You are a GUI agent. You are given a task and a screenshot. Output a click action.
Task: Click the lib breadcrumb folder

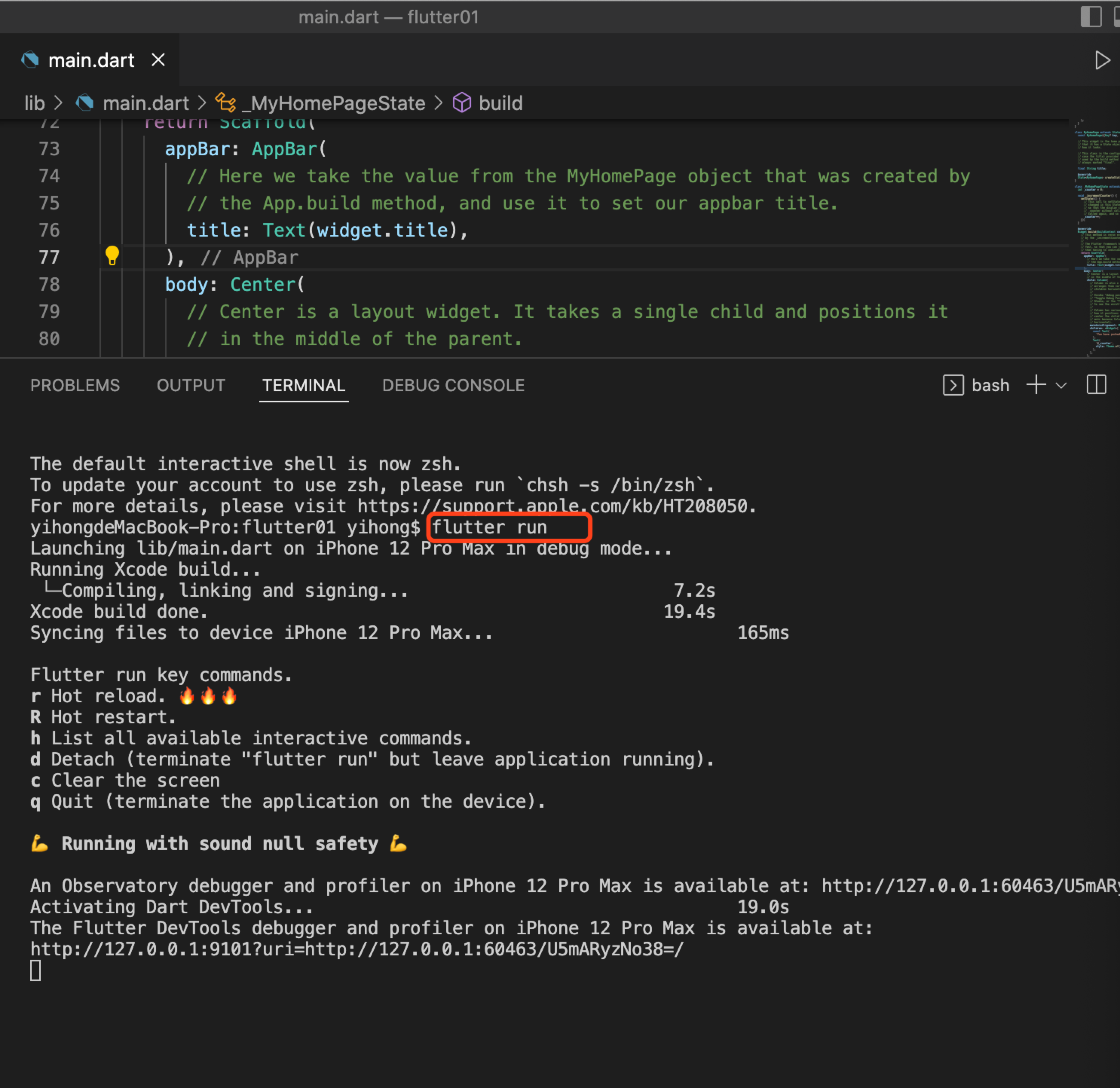[34, 104]
